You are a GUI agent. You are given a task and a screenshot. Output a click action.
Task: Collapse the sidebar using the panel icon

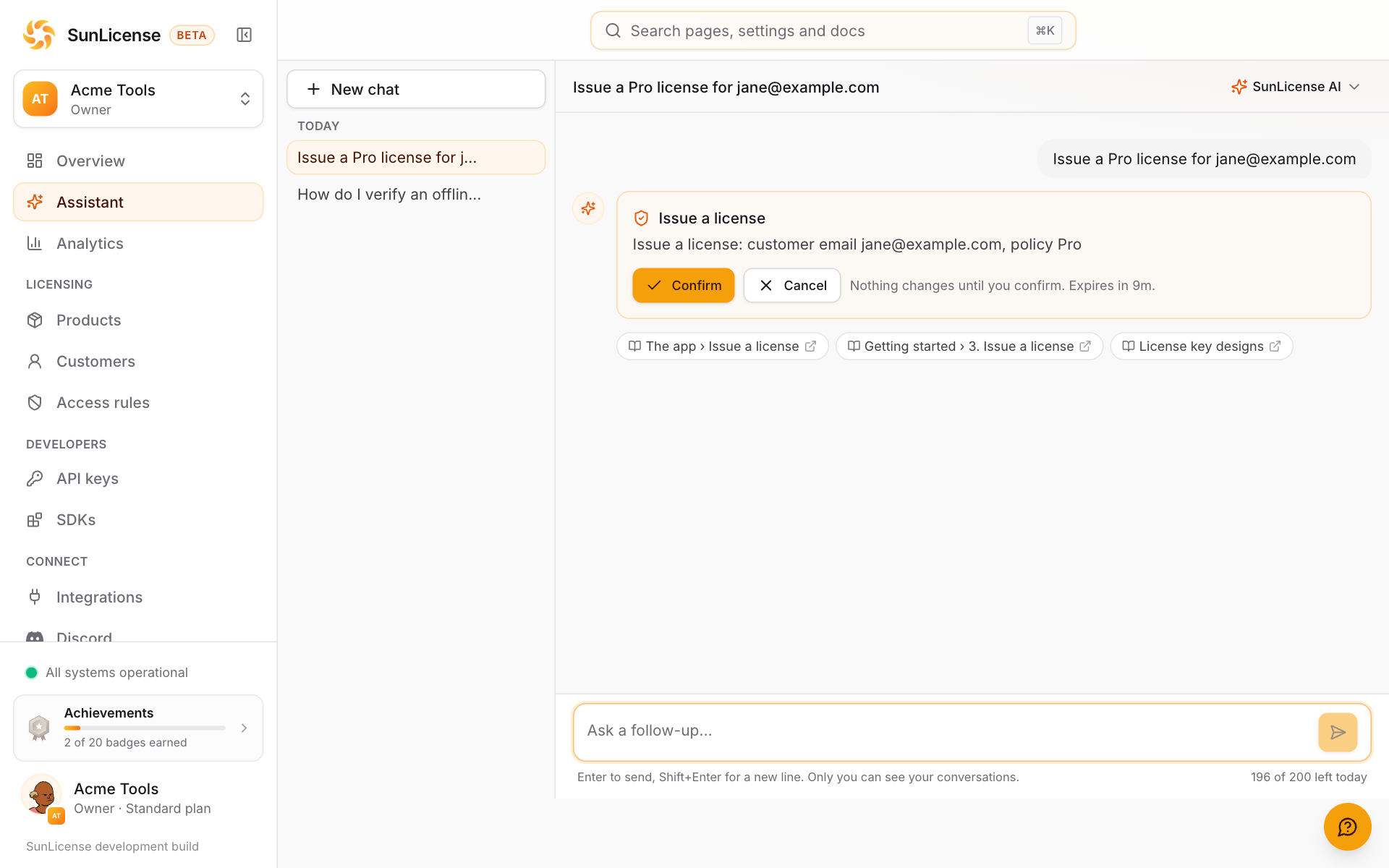244,35
